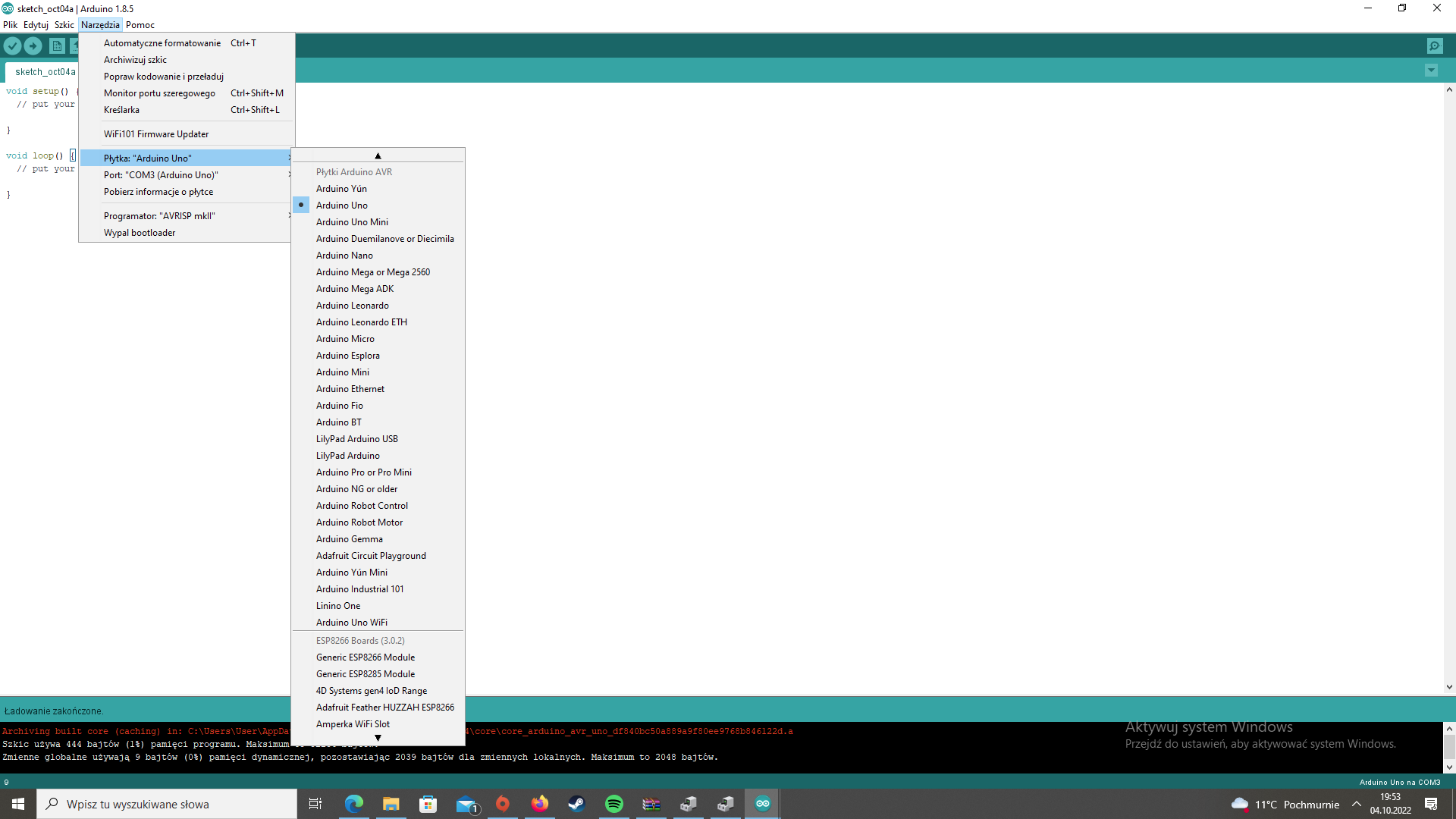Screen dimensions: 1456x819
Task: Click editor scrollbar down arrow
Action: pos(1449,687)
